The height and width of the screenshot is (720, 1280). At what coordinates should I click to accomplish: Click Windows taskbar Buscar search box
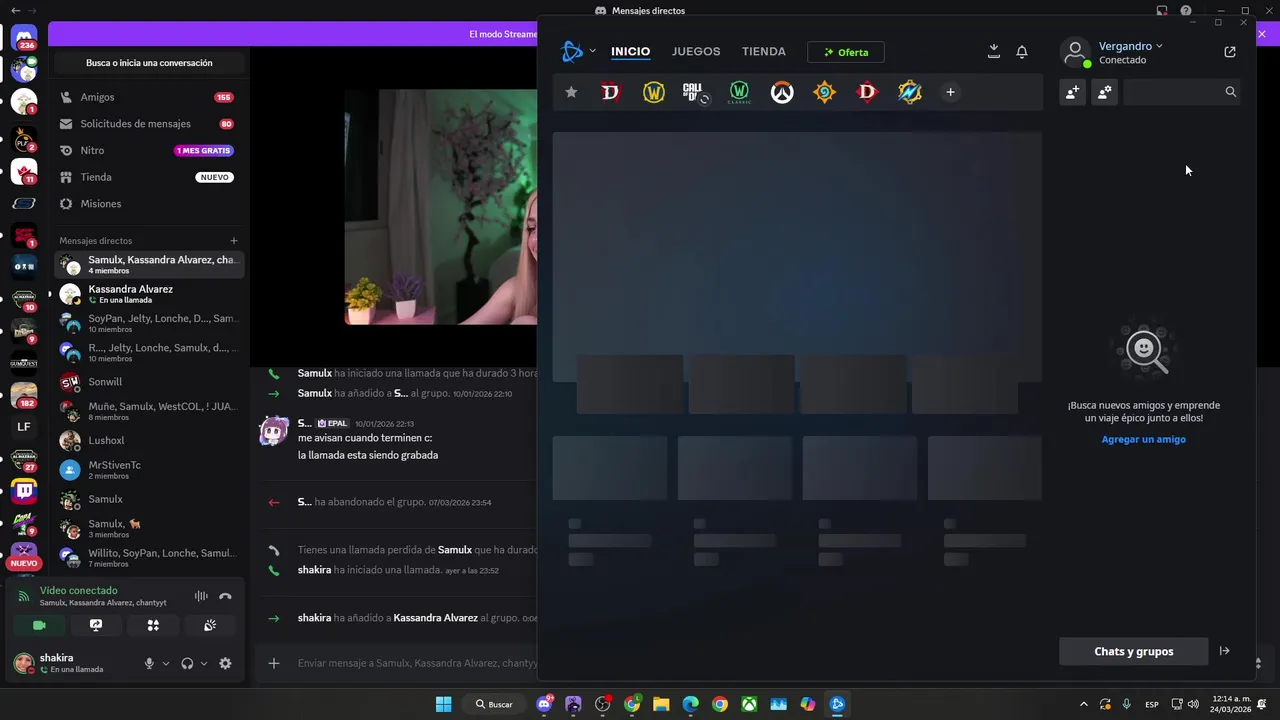[494, 704]
